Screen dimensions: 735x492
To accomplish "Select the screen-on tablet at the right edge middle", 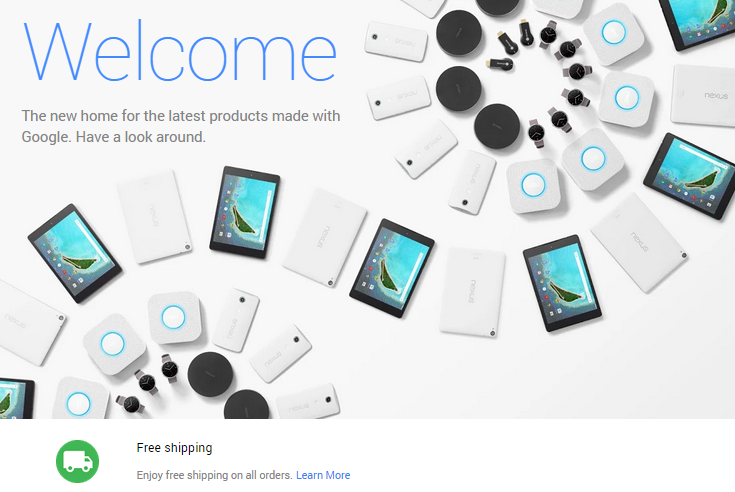I will click(690, 176).
